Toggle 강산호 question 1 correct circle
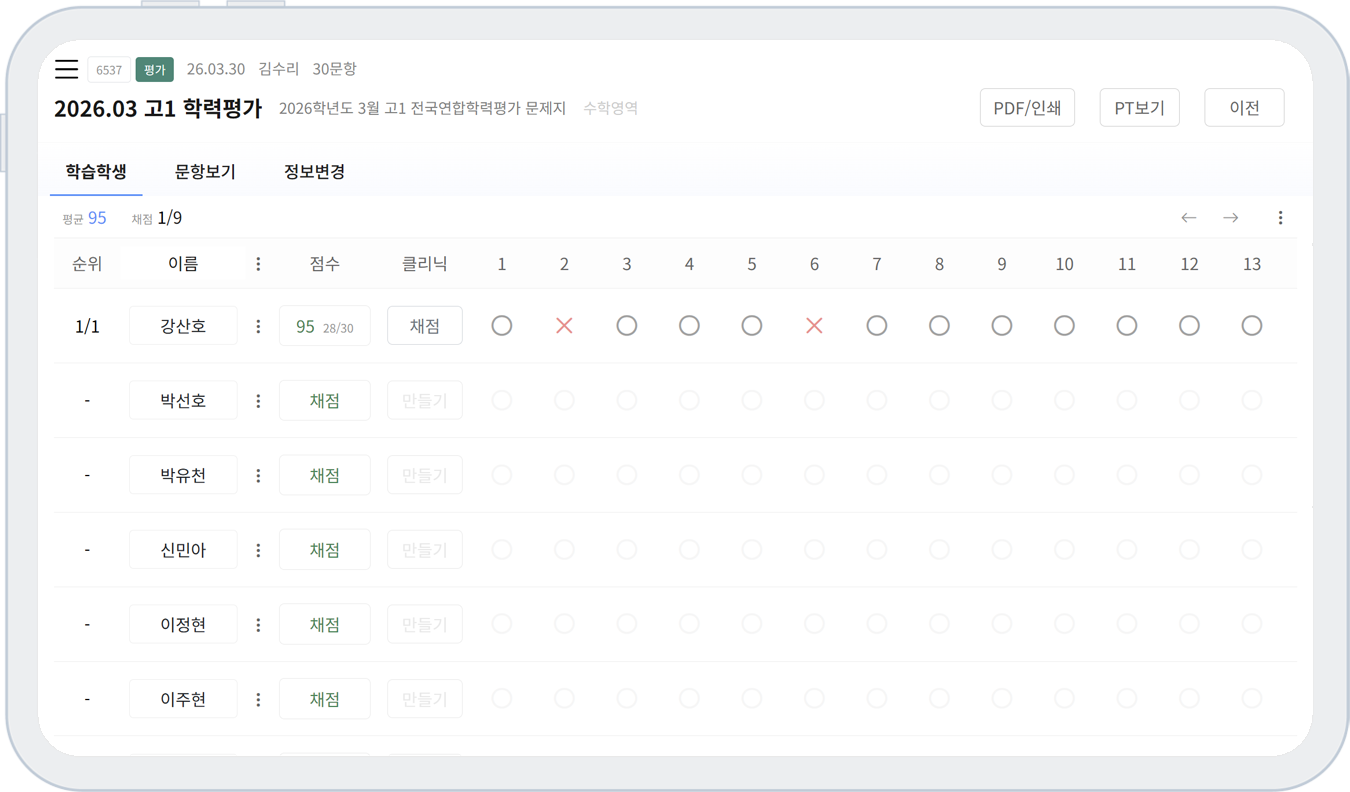The image size is (1350, 792). click(x=502, y=326)
